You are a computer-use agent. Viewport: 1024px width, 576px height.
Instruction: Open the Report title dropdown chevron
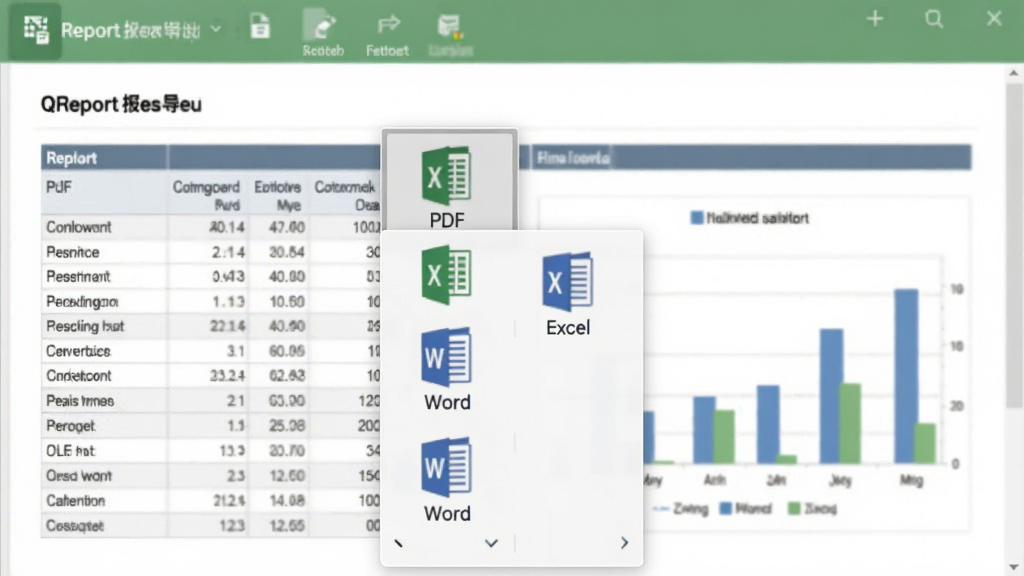pyautogui.click(x=216, y=29)
